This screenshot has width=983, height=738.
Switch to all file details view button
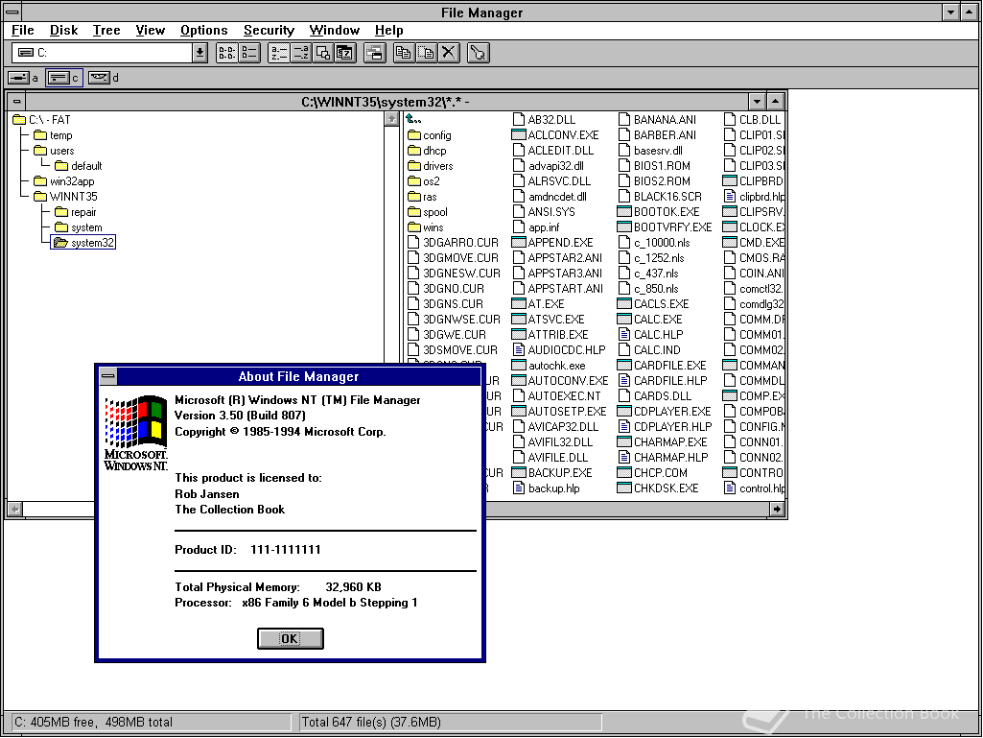click(249, 53)
